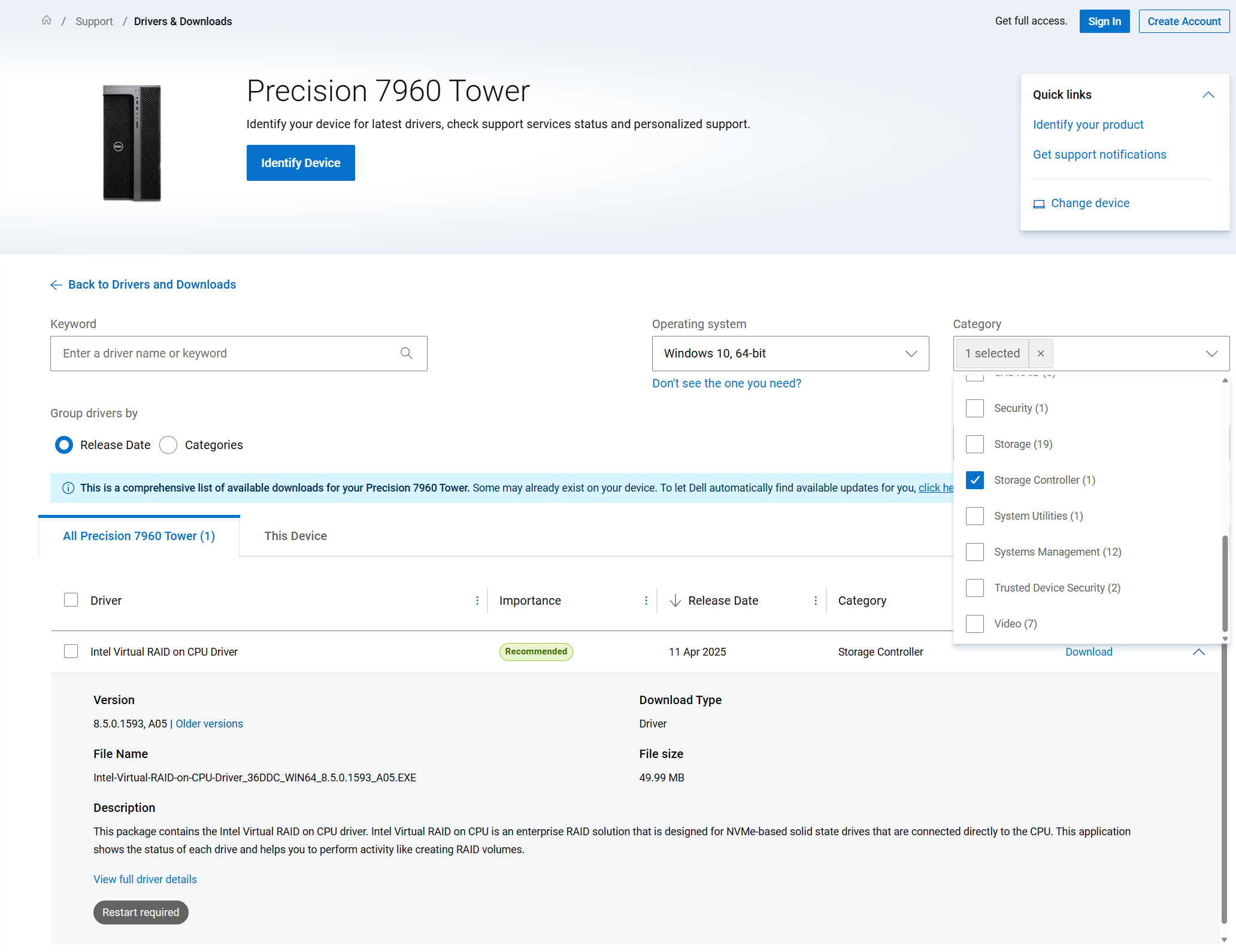Click the Sign In button
This screenshot has width=1236, height=952.
[x=1104, y=22]
